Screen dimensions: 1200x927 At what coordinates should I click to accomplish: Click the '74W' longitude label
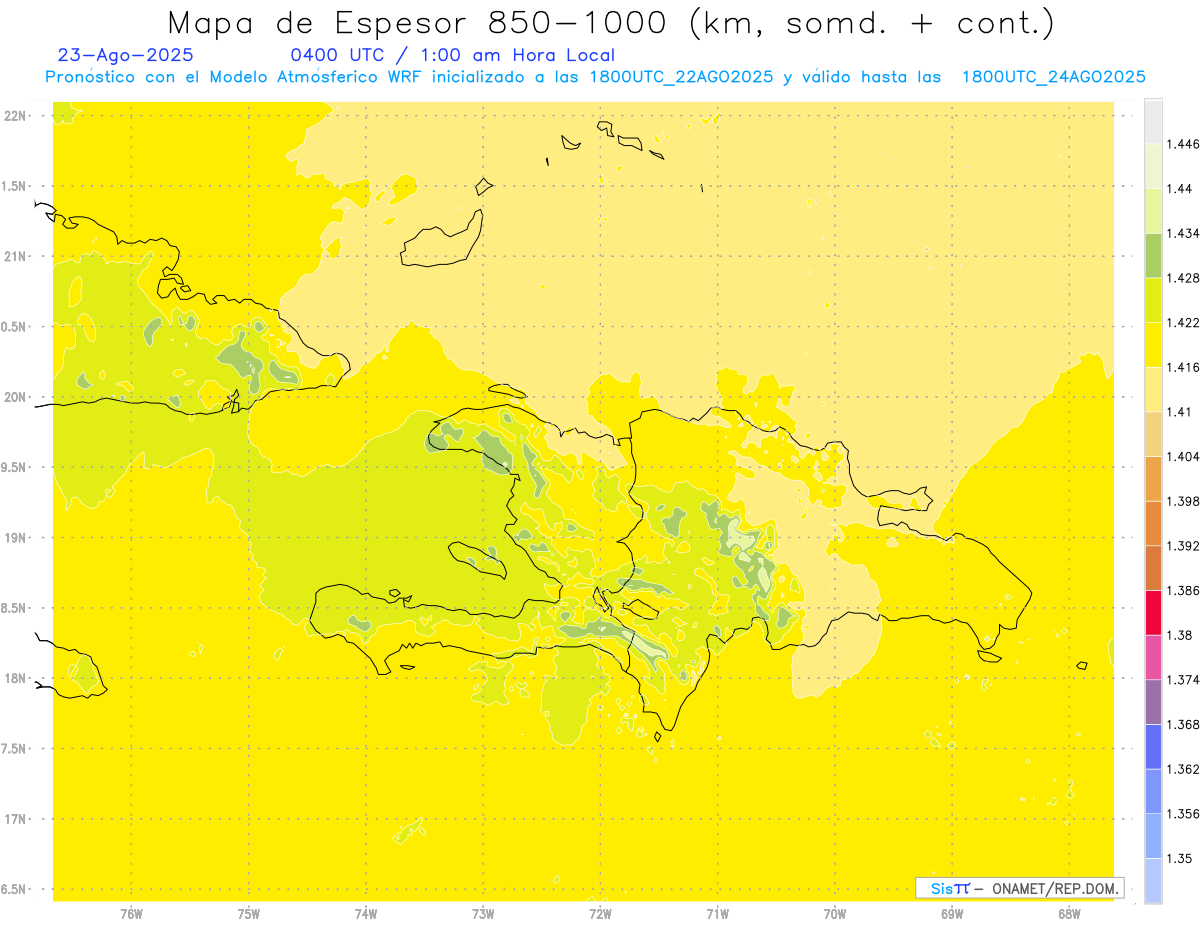point(366,914)
